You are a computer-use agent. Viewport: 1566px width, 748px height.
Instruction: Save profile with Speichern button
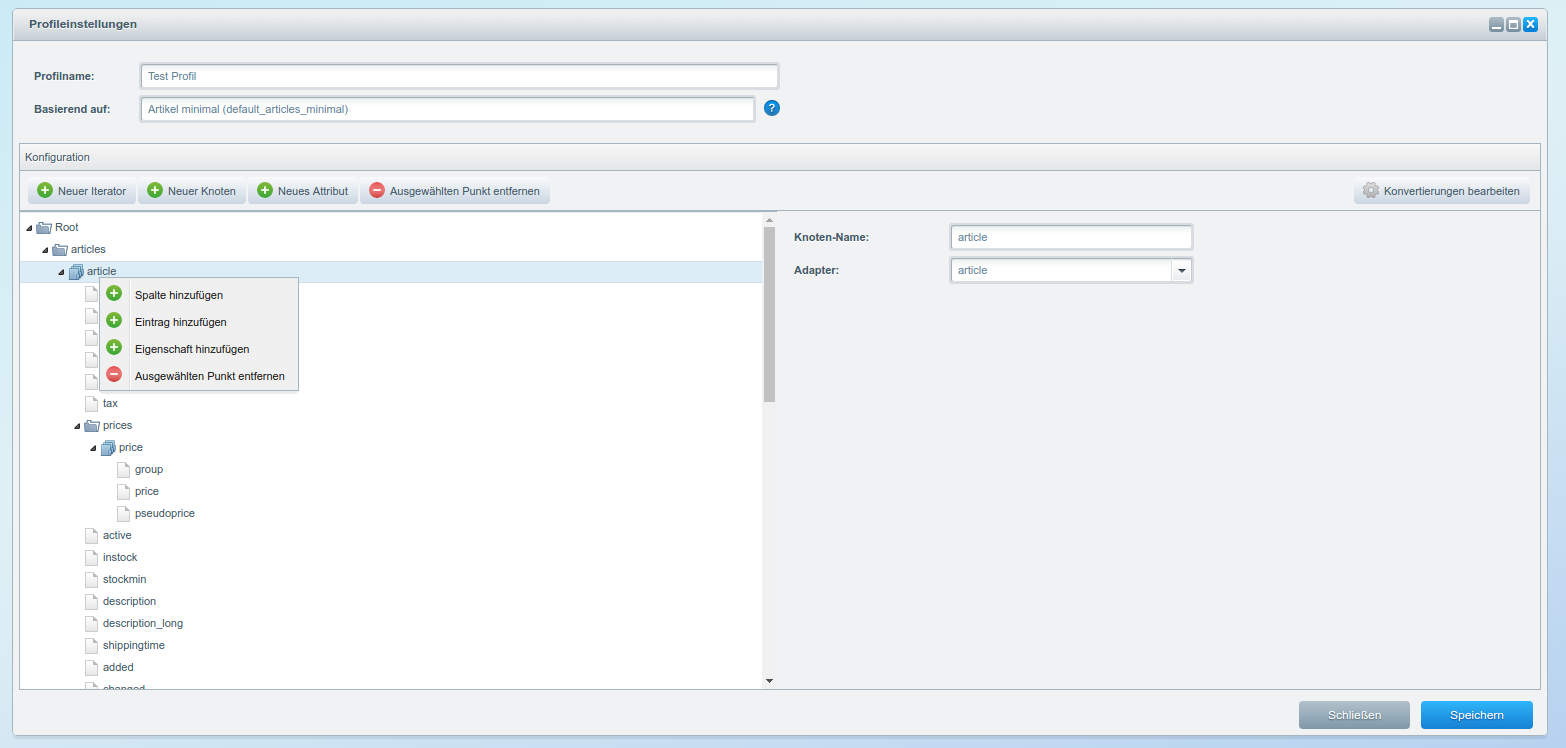tap(1477, 715)
